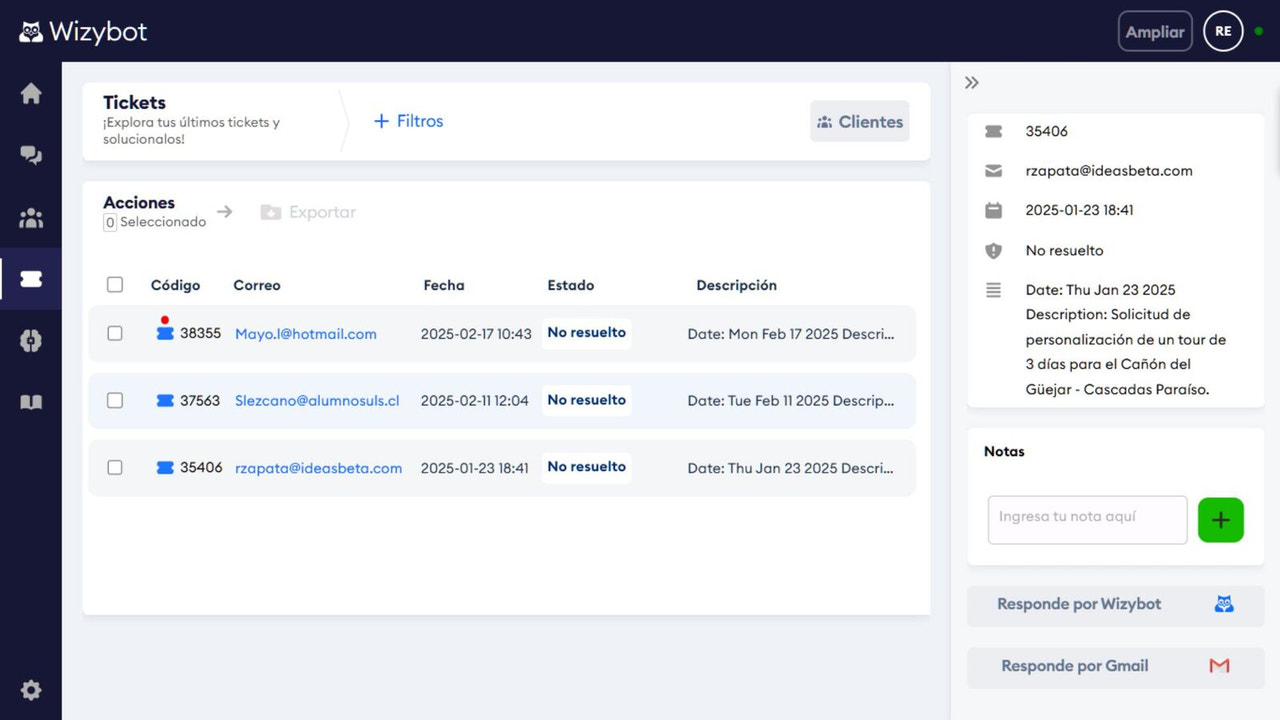
Task: Click ticket icon of row 35406
Action: click(165, 467)
